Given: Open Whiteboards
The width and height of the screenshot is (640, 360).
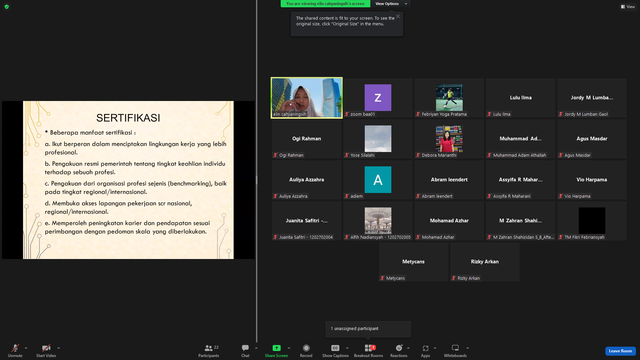Looking at the screenshot, I should 455,350.
